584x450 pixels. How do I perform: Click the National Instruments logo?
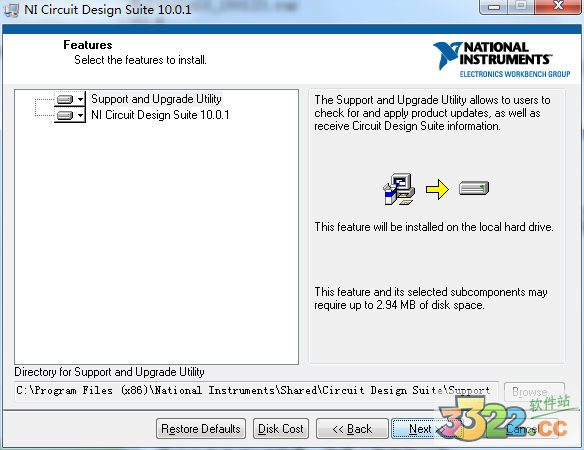(x=501, y=60)
